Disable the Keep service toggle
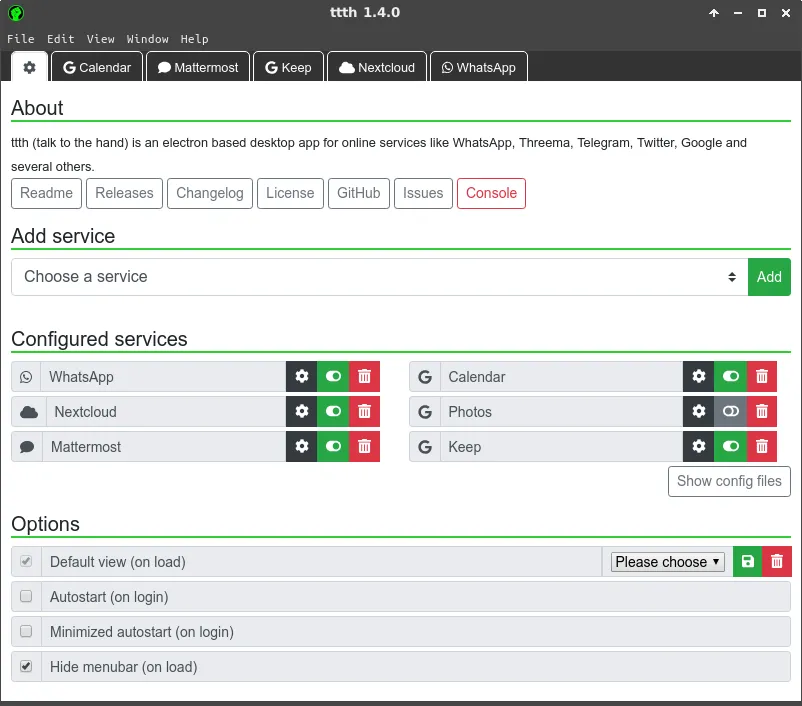 pyautogui.click(x=730, y=447)
